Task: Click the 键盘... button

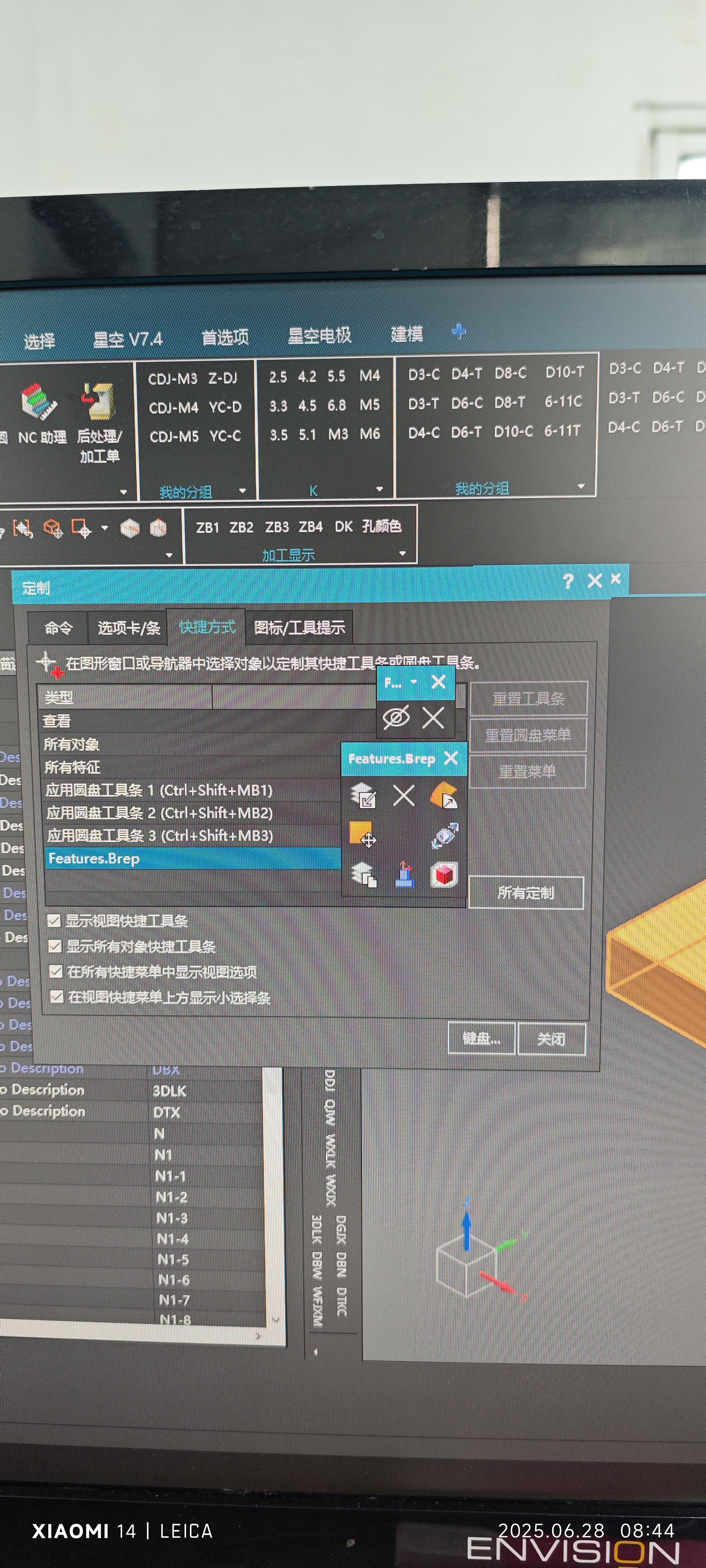Action: [x=481, y=1039]
